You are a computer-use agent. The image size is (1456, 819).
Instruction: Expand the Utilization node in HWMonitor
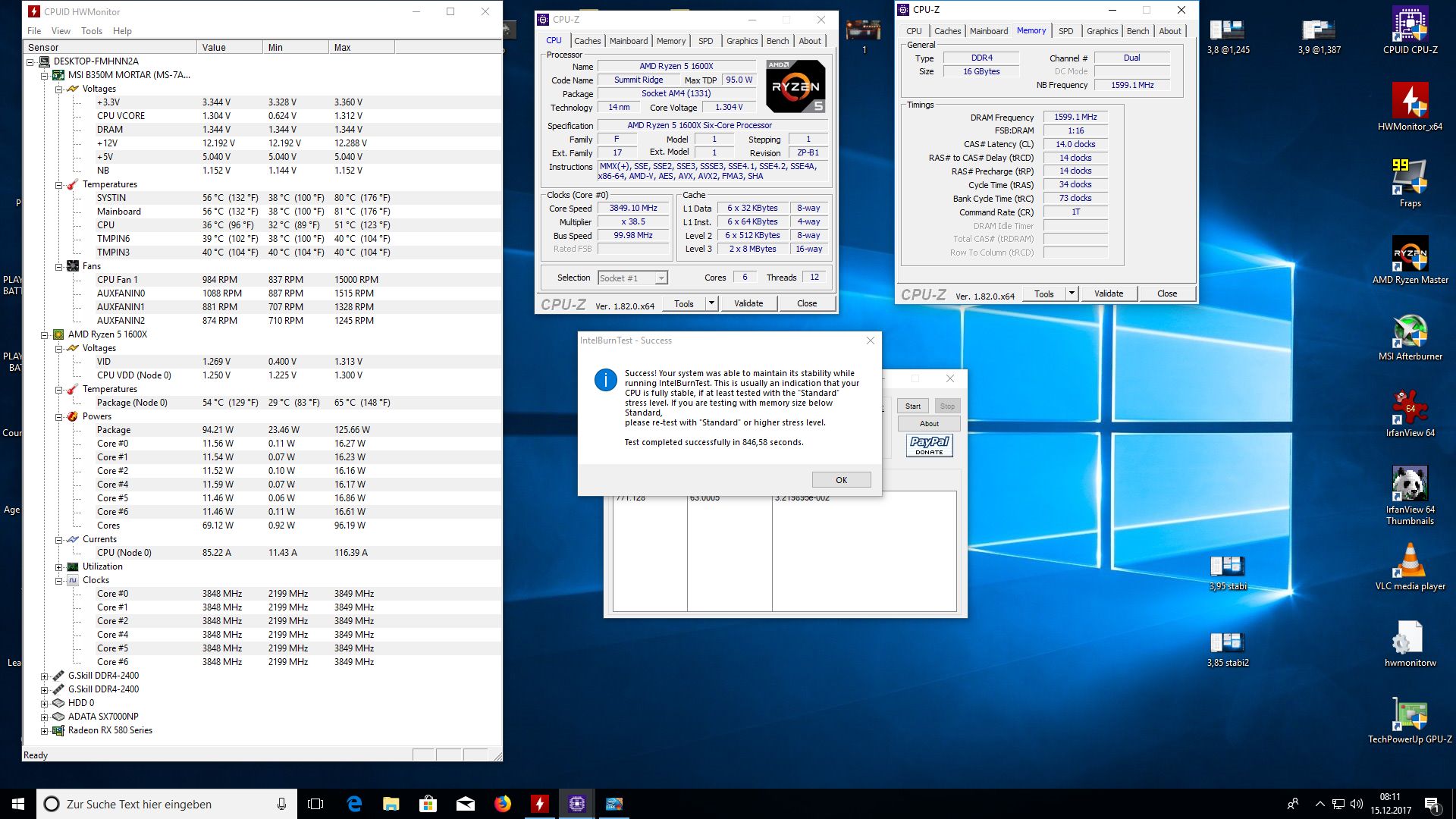[59, 566]
